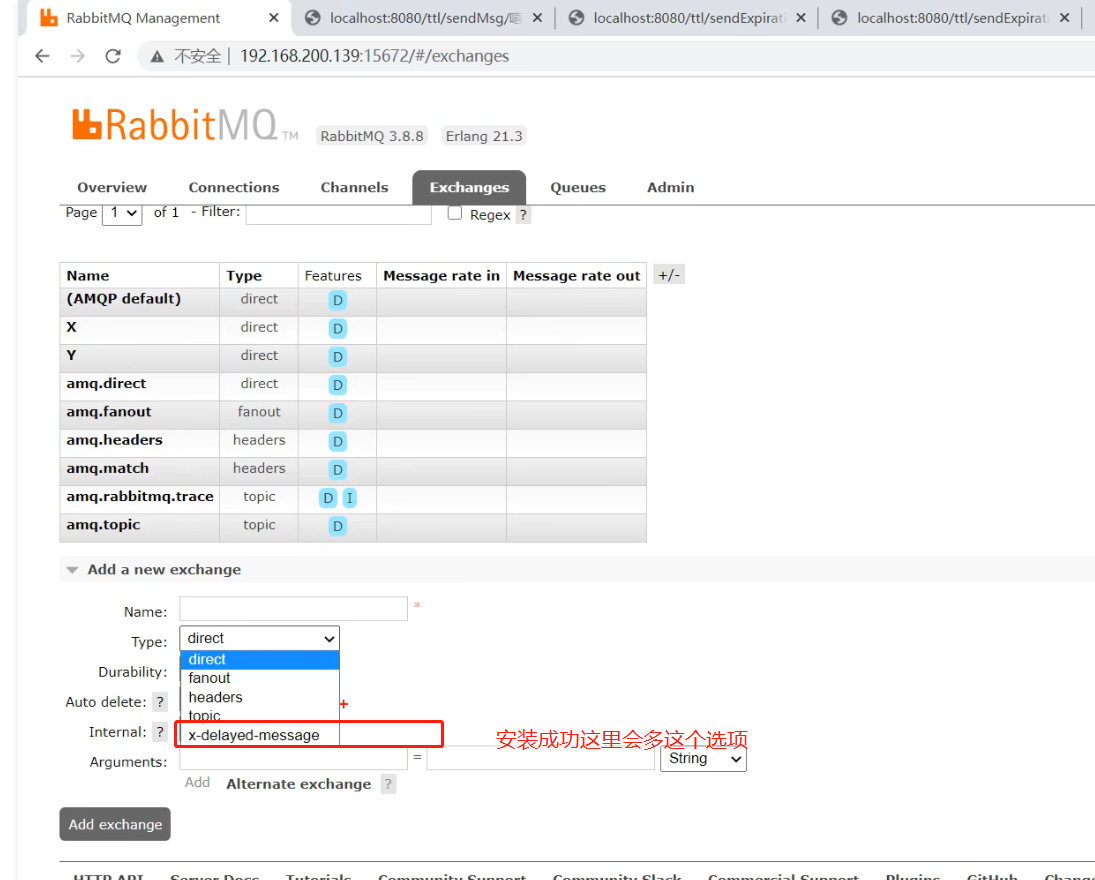Open the Page number dropdown
Screen dimensions: 1095x880
coord(122,212)
